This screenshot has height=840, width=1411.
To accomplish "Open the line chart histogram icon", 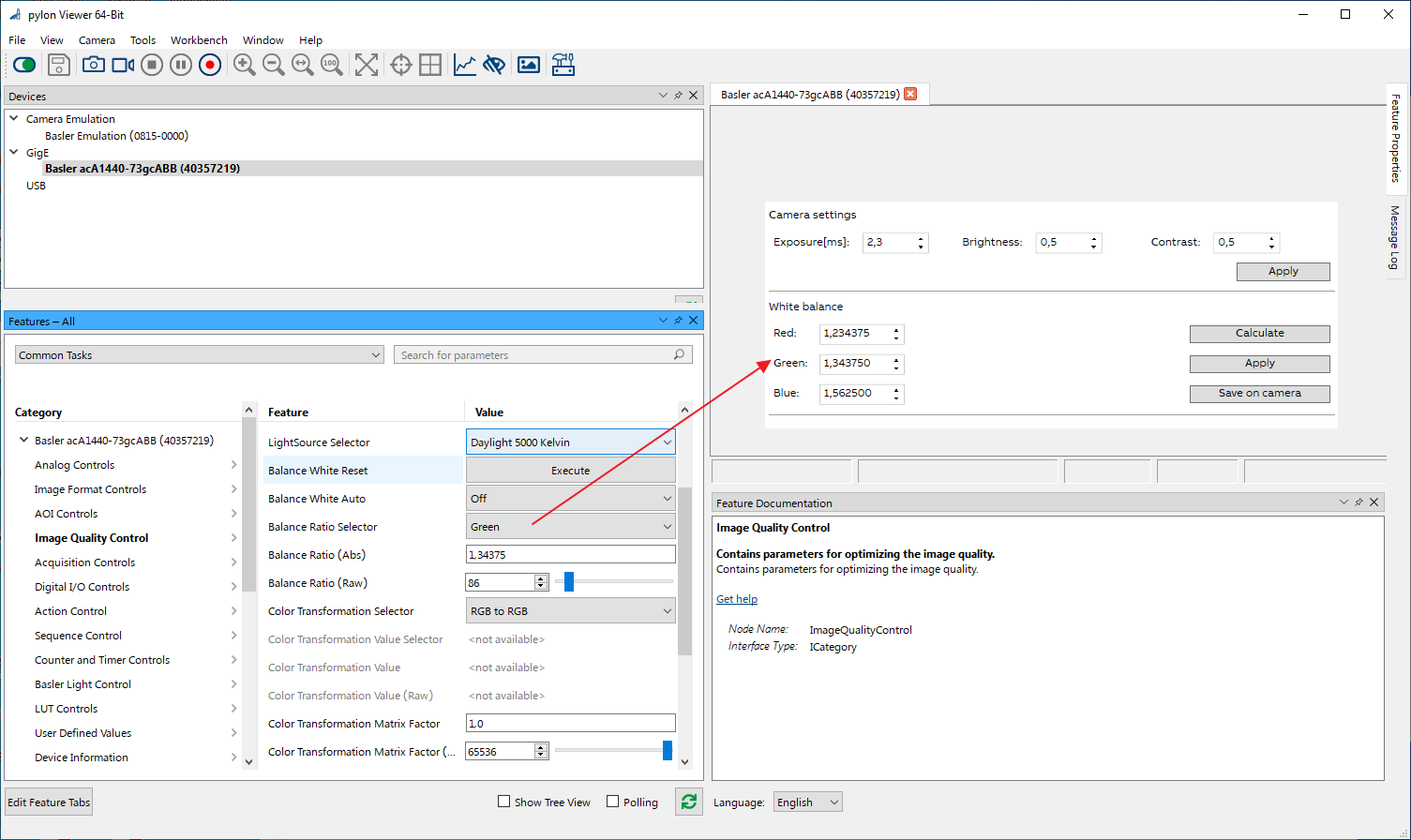I will [465, 65].
